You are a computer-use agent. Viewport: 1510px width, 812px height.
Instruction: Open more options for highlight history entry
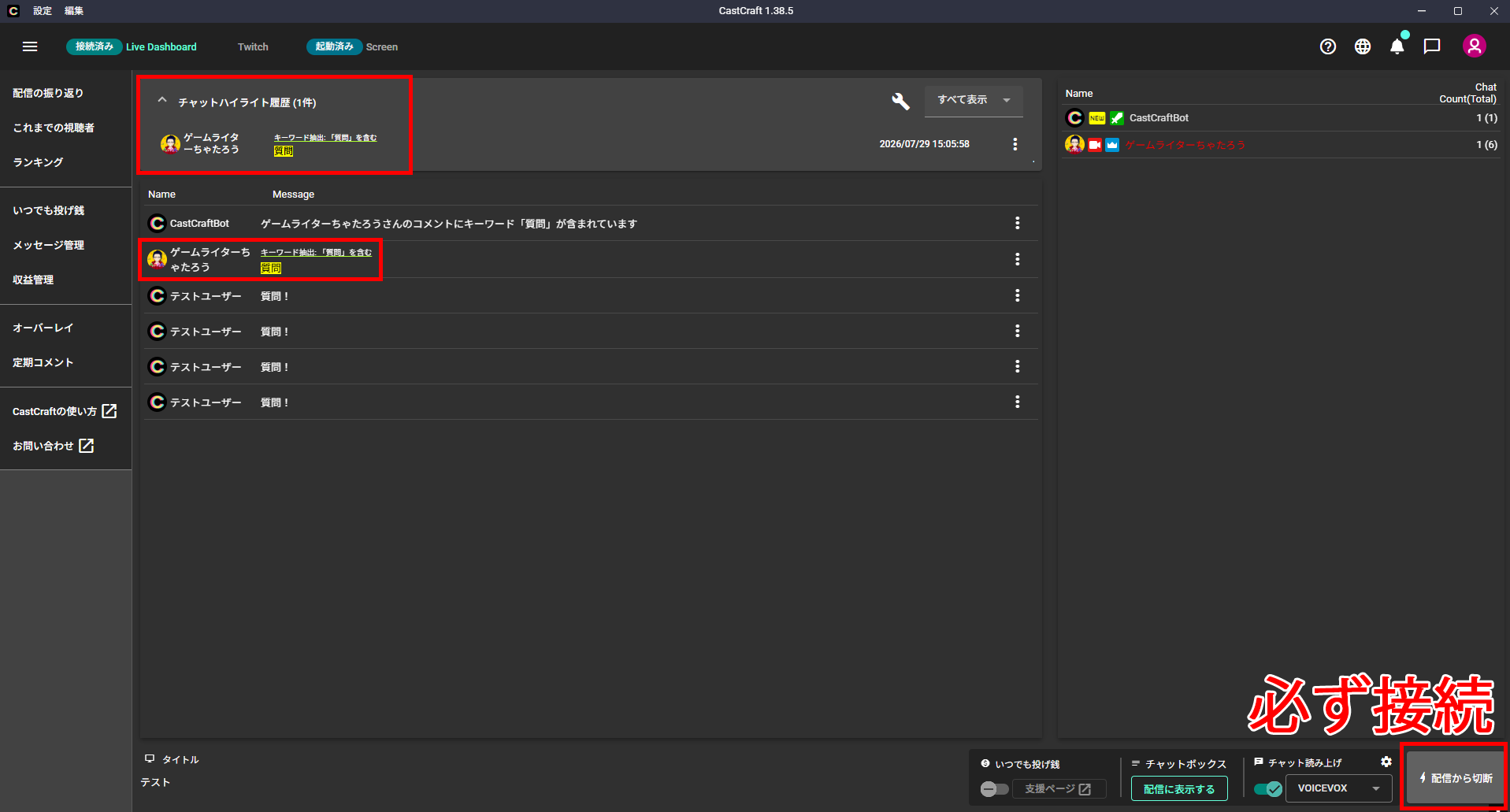[1015, 144]
